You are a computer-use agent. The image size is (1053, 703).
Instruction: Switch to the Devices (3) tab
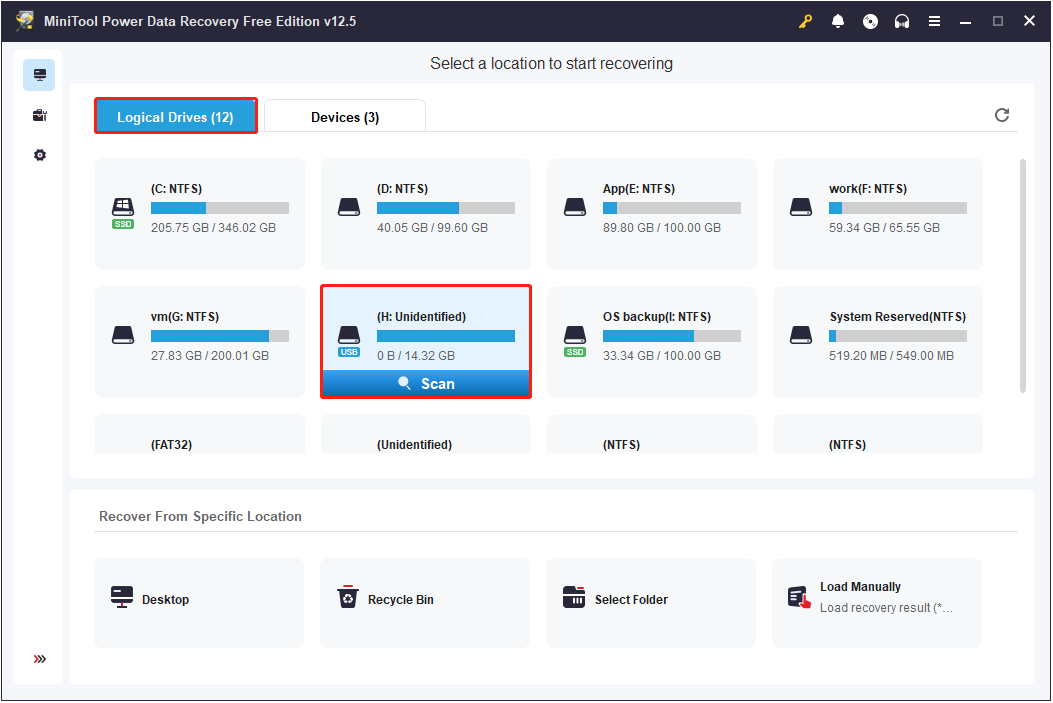coord(345,117)
